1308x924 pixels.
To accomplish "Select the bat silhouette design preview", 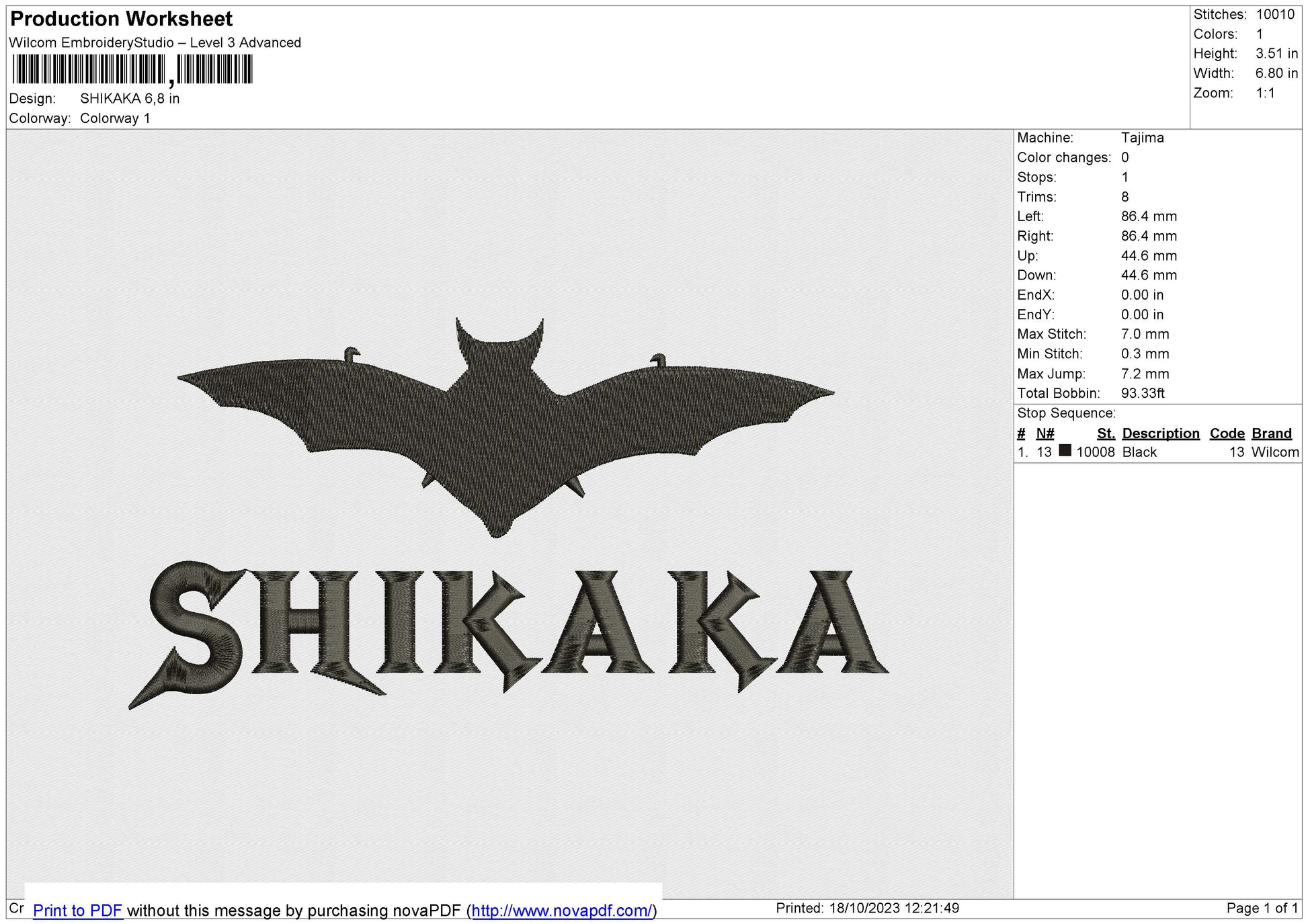I will [504, 417].
